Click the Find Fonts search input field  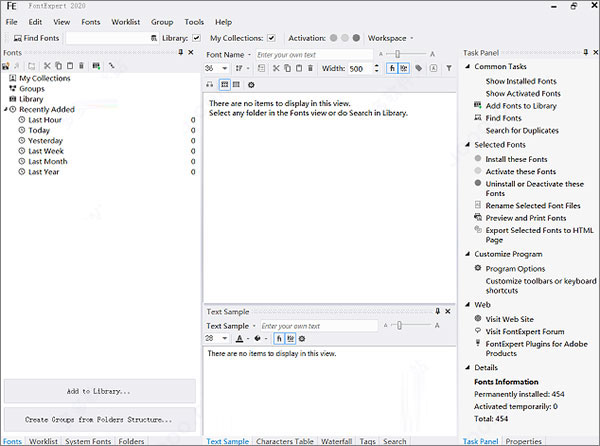point(108,38)
